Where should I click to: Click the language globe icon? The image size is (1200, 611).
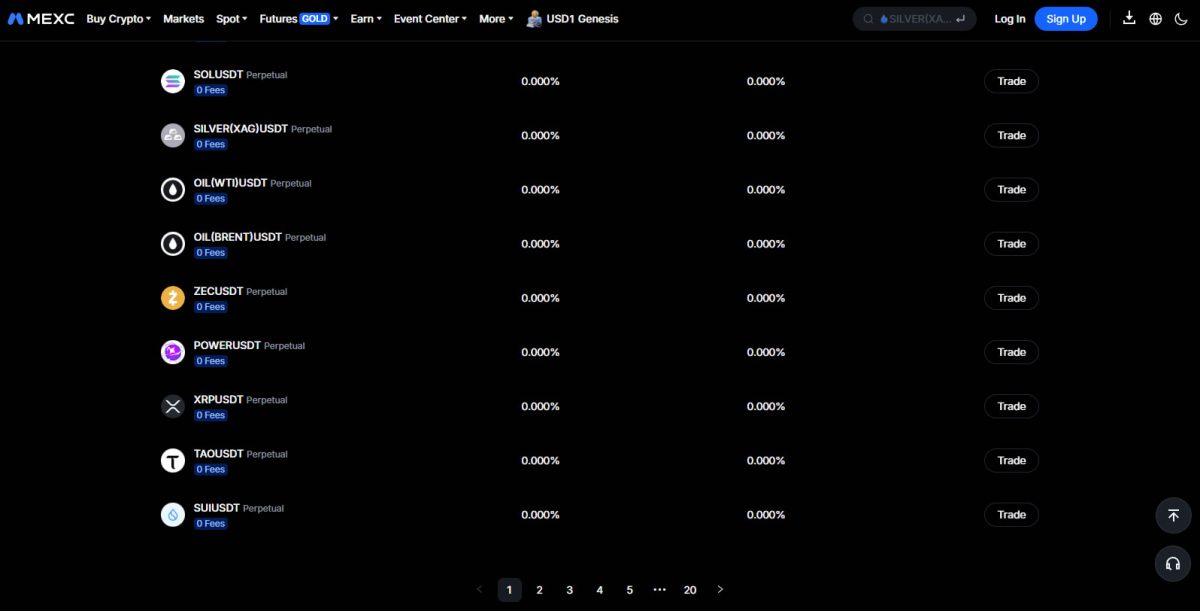point(1157,18)
